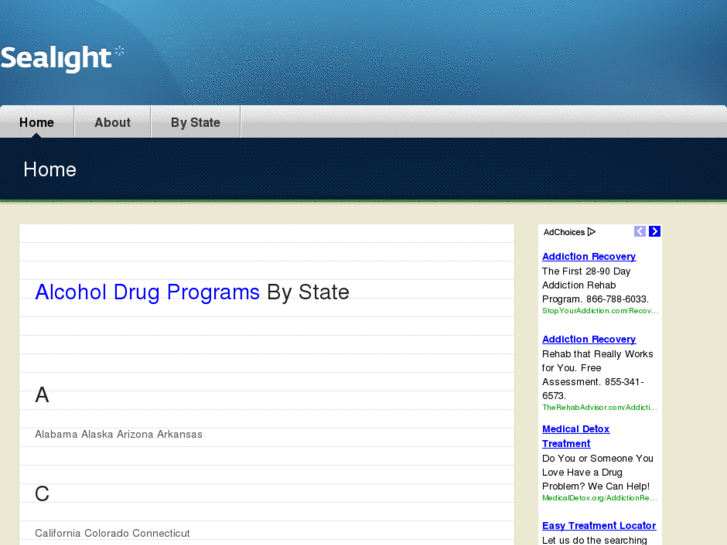The width and height of the screenshot is (727, 545).
Task: Go to next ad with right arrow
Action: coord(655,231)
